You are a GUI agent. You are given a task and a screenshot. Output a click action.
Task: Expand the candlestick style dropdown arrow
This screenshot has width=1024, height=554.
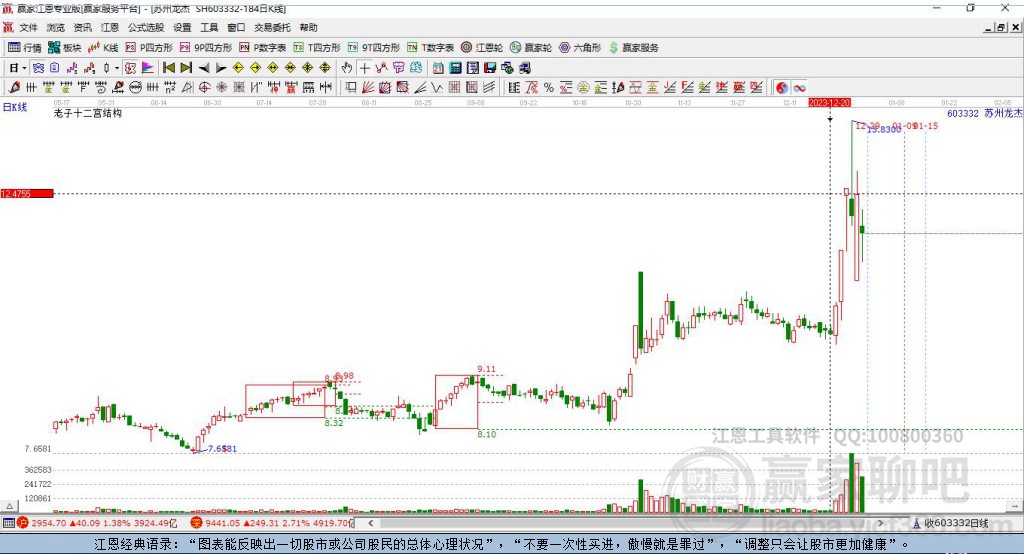117,68
